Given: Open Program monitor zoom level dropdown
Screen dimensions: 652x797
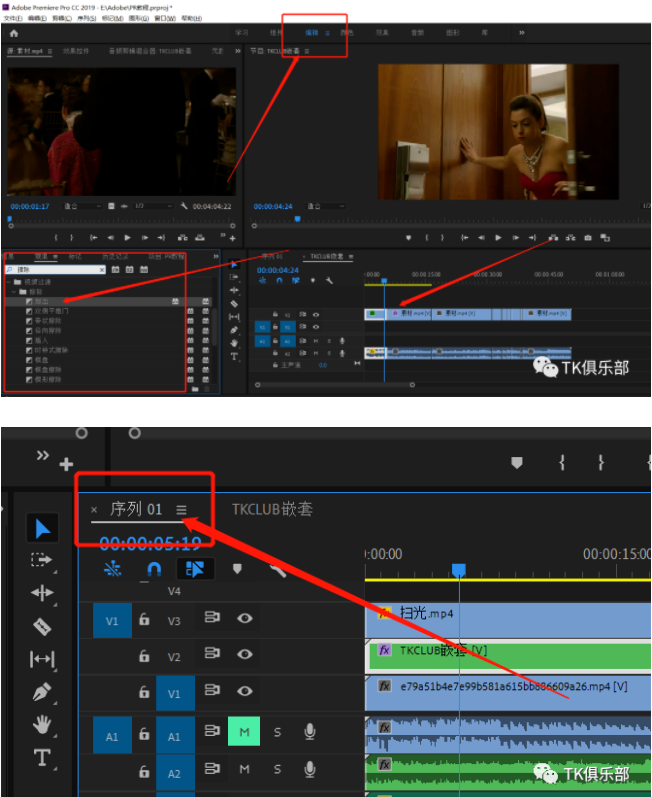Looking at the screenshot, I should click(326, 206).
